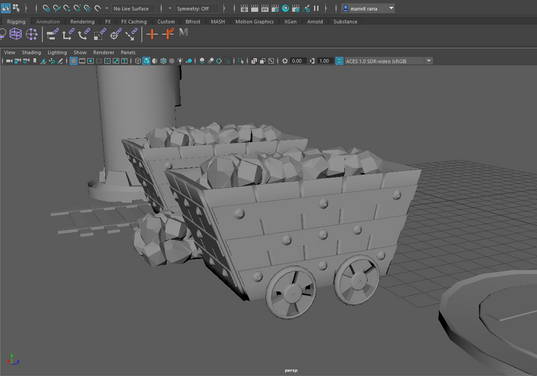Viewport: 537px width, 376px height.
Task: Switch to the FX Caching shelf tab
Action: (x=134, y=22)
